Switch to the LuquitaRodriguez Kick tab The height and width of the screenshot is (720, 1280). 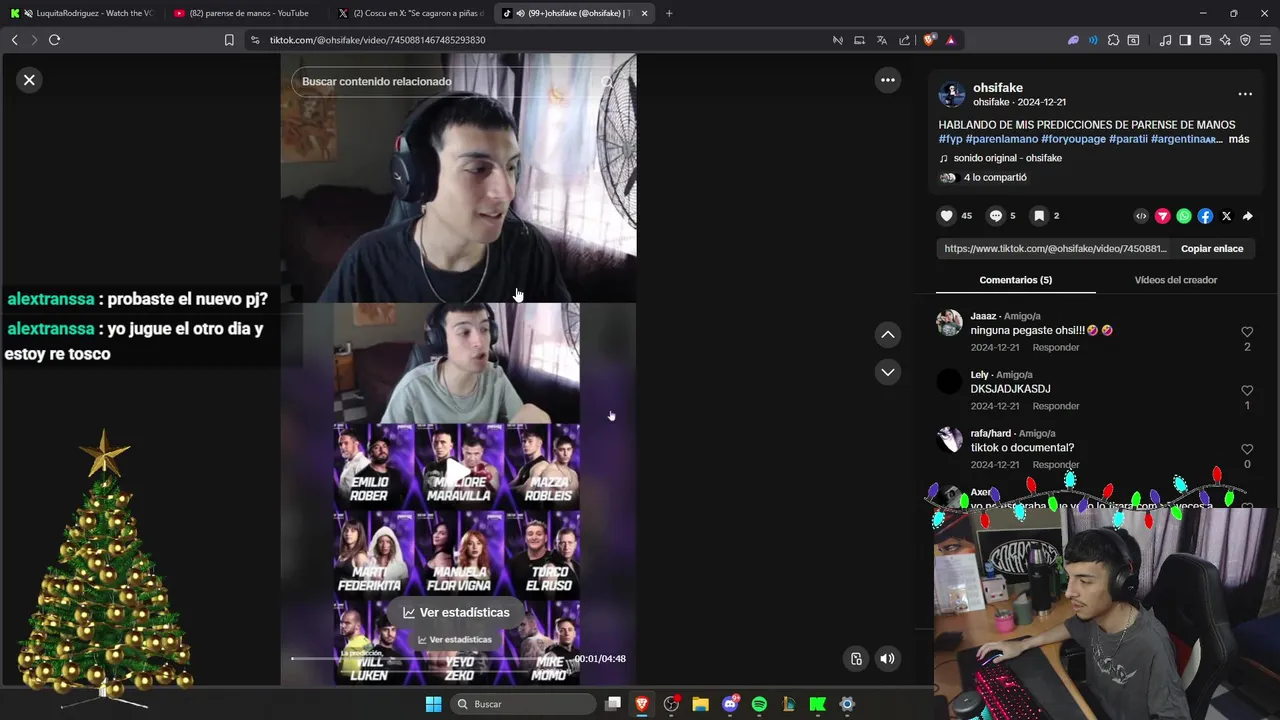coord(83,13)
